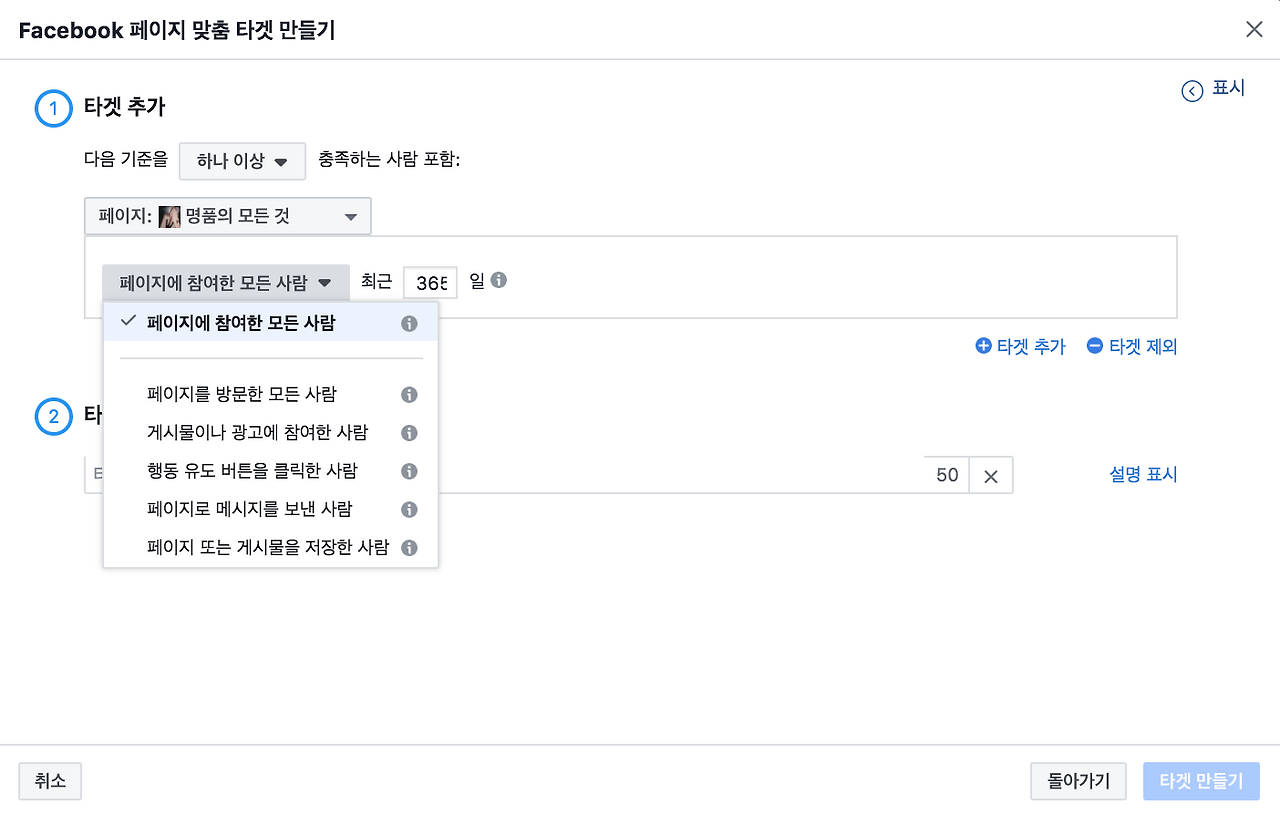Click the 타겟 제외 minus link
Image resolution: width=1280 pixels, height=815 pixels.
(1132, 347)
